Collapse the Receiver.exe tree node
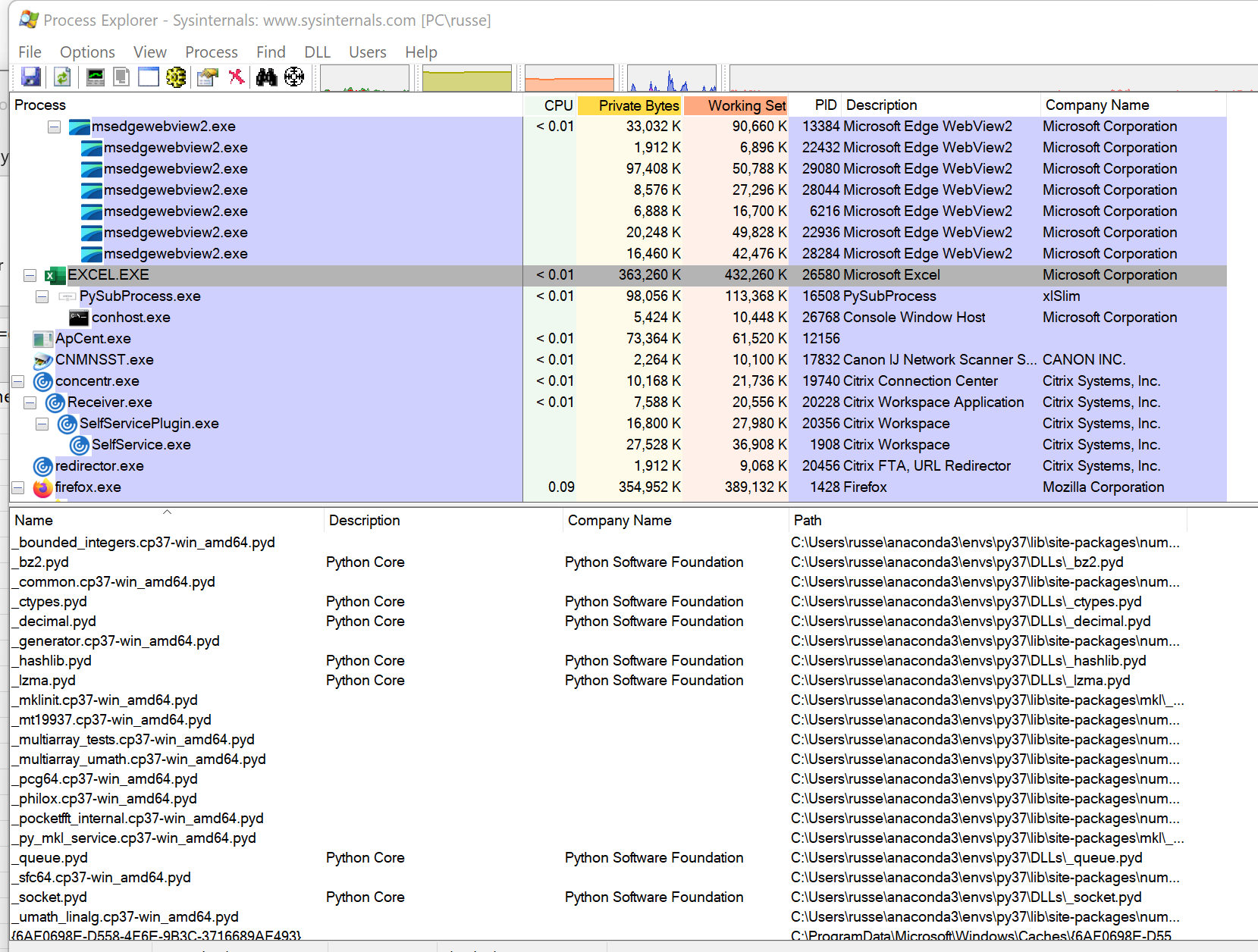 (x=30, y=402)
